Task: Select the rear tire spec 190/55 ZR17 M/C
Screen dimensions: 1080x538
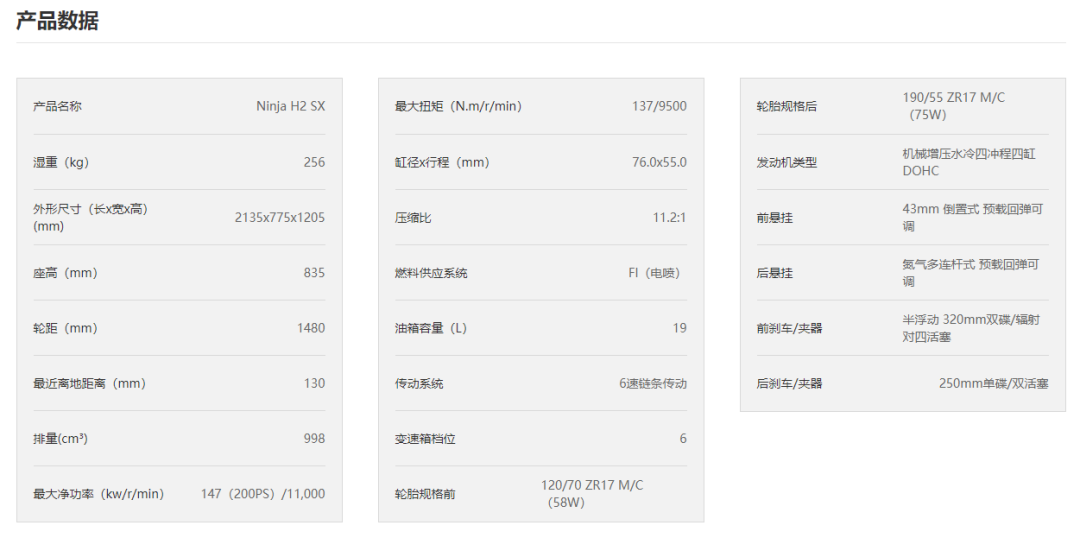Action: (x=953, y=98)
